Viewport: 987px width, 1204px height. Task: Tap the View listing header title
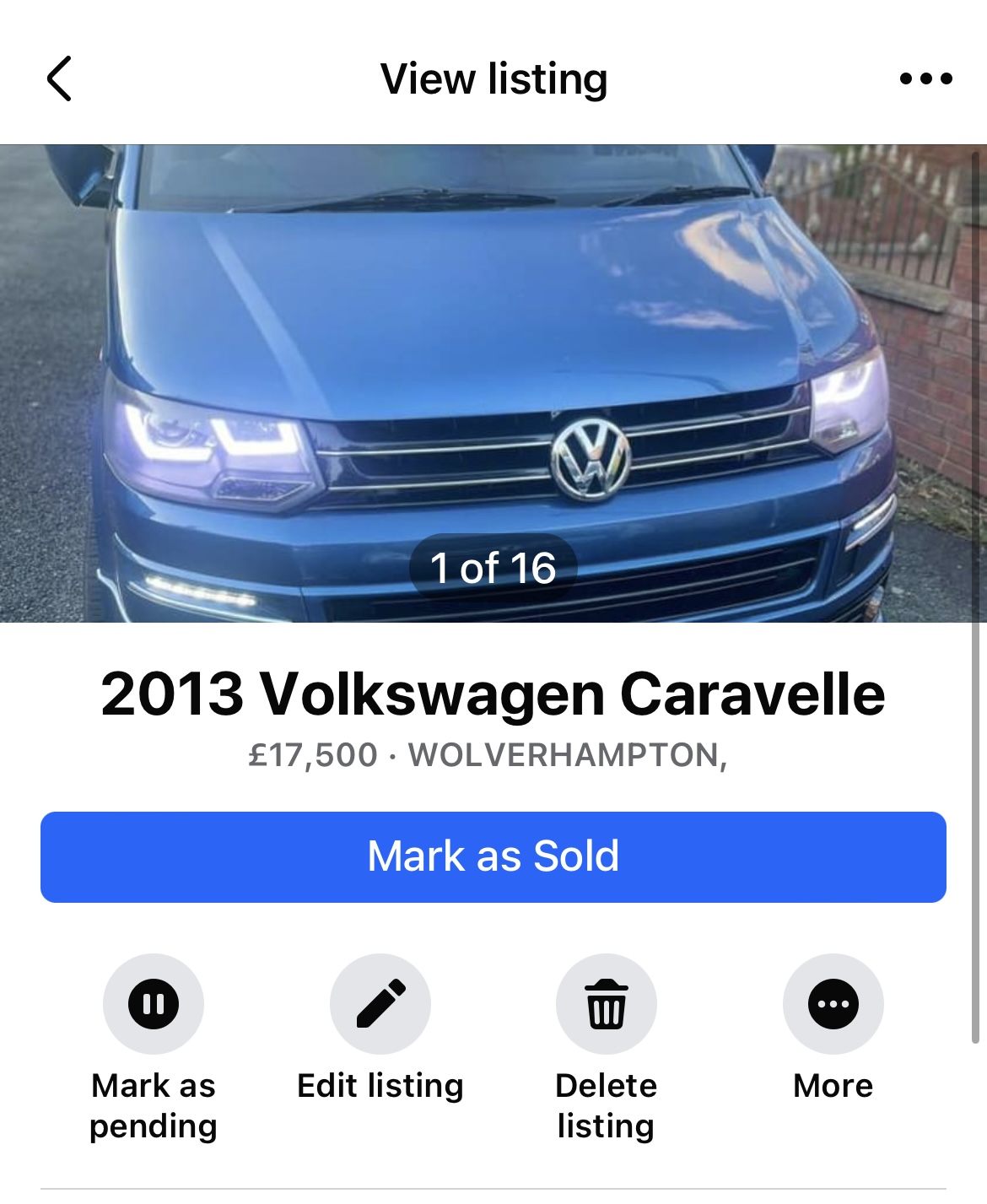tap(493, 79)
